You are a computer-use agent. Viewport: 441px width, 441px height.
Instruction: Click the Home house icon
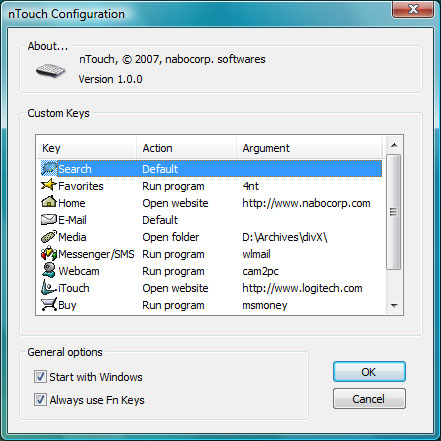coord(49,202)
